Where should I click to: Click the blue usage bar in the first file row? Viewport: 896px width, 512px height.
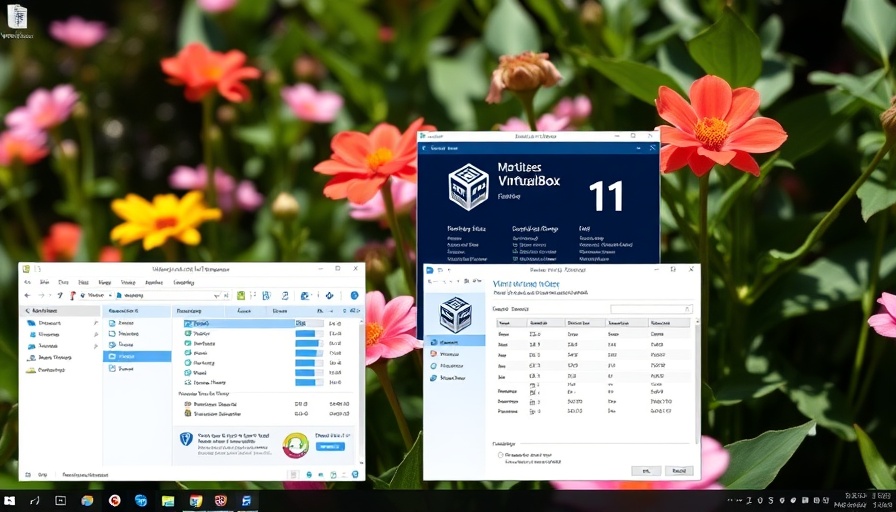point(307,324)
